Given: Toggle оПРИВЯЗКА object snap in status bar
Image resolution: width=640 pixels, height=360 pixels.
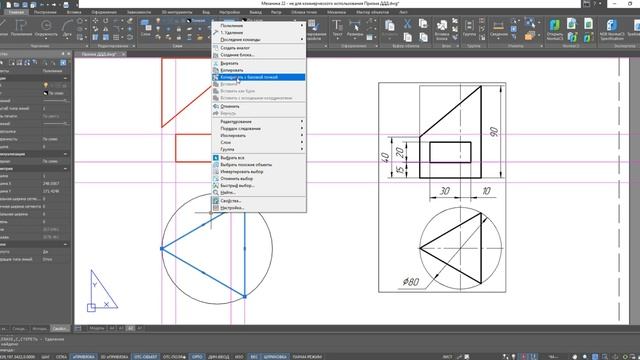Looking at the screenshot, I should coord(84,357).
